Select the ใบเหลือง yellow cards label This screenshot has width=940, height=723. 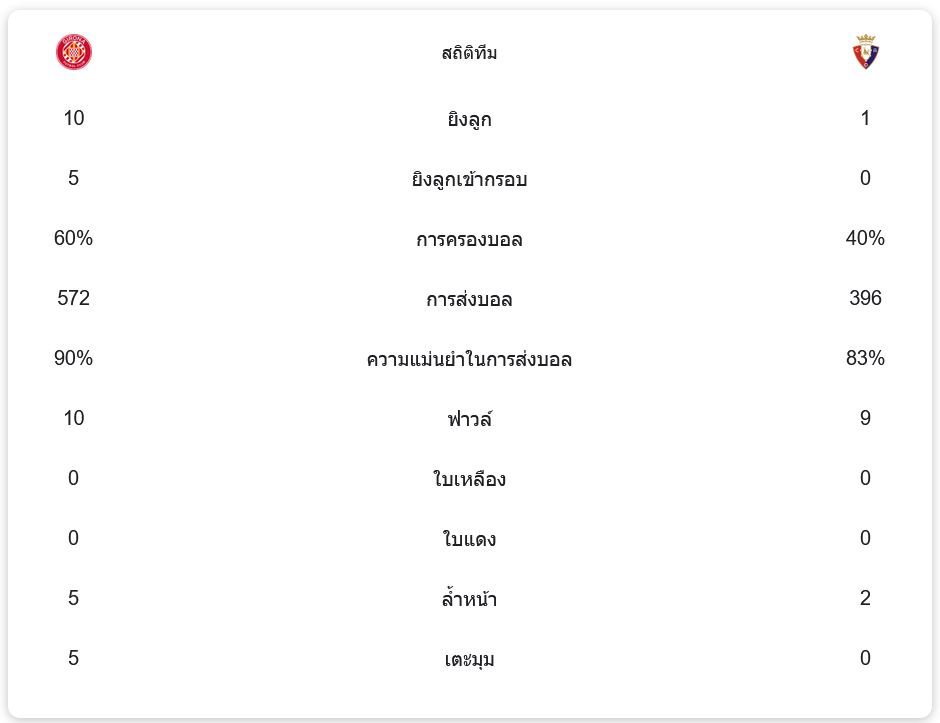pyautogui.click(x=469, y=480)
